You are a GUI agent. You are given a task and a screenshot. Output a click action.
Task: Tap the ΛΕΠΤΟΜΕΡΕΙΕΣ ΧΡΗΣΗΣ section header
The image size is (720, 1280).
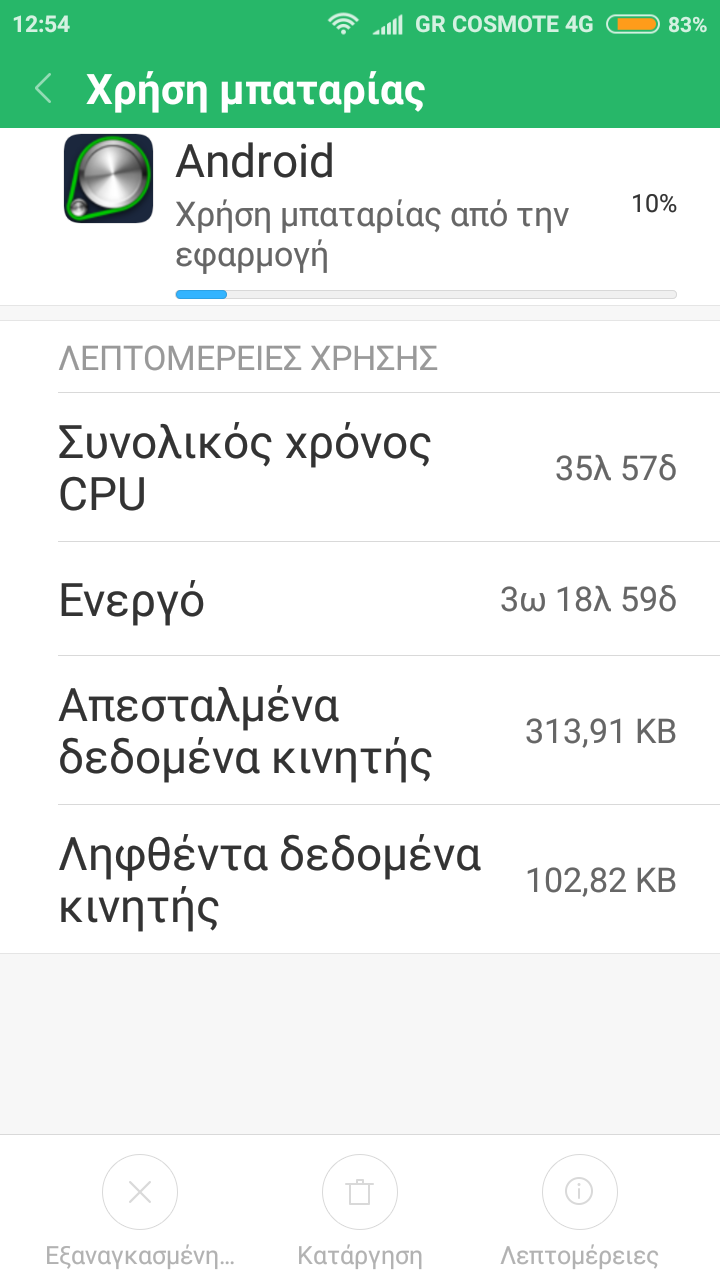[x=248, y=358]
